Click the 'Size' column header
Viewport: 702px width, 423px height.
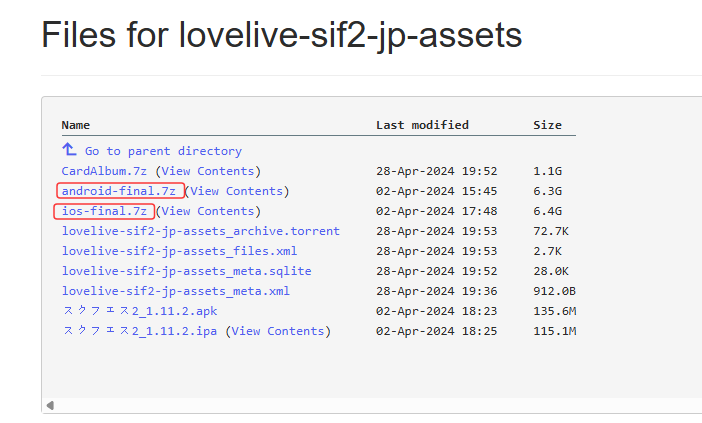(x=547, y=125)
